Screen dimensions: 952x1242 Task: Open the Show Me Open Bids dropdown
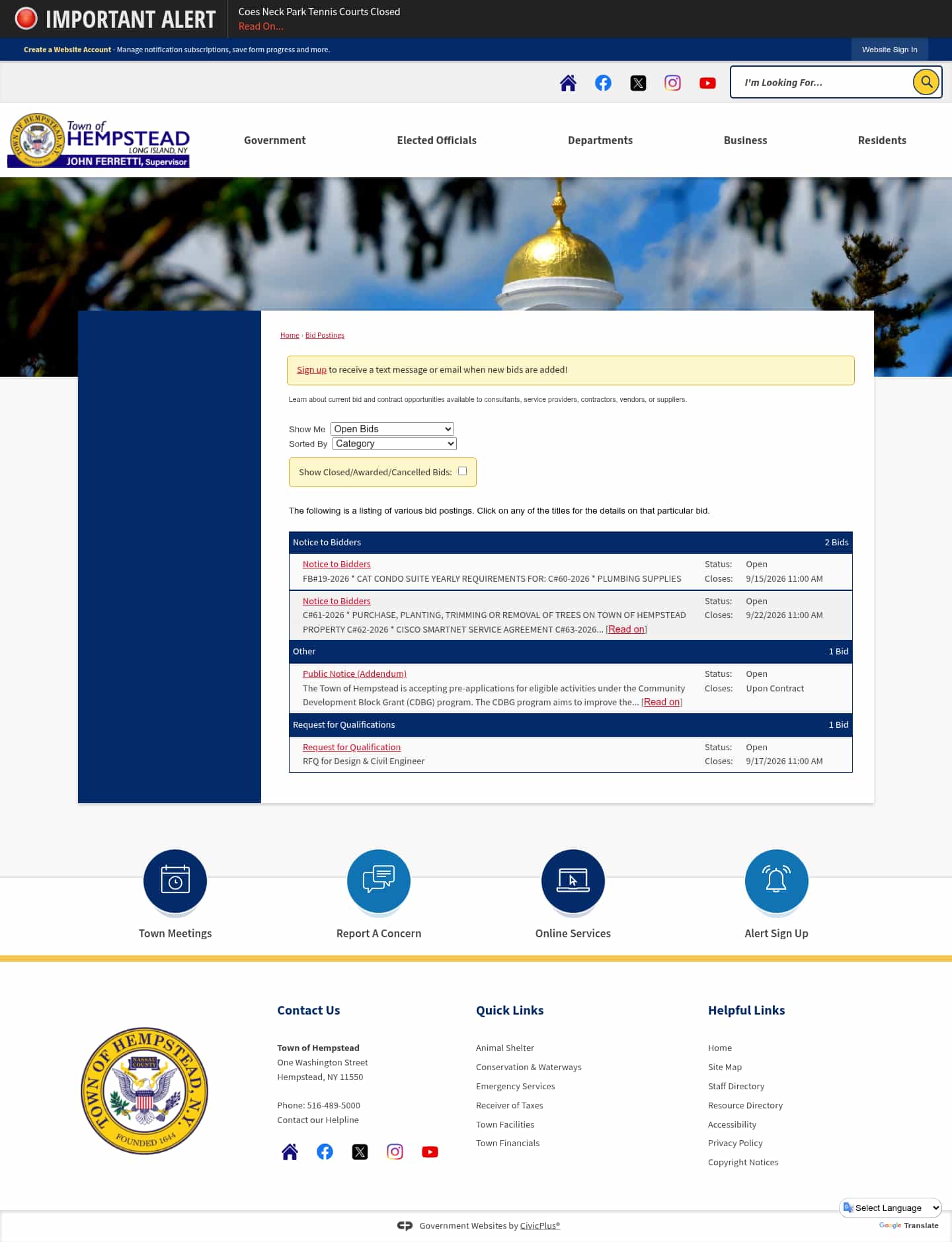(392, 429)
